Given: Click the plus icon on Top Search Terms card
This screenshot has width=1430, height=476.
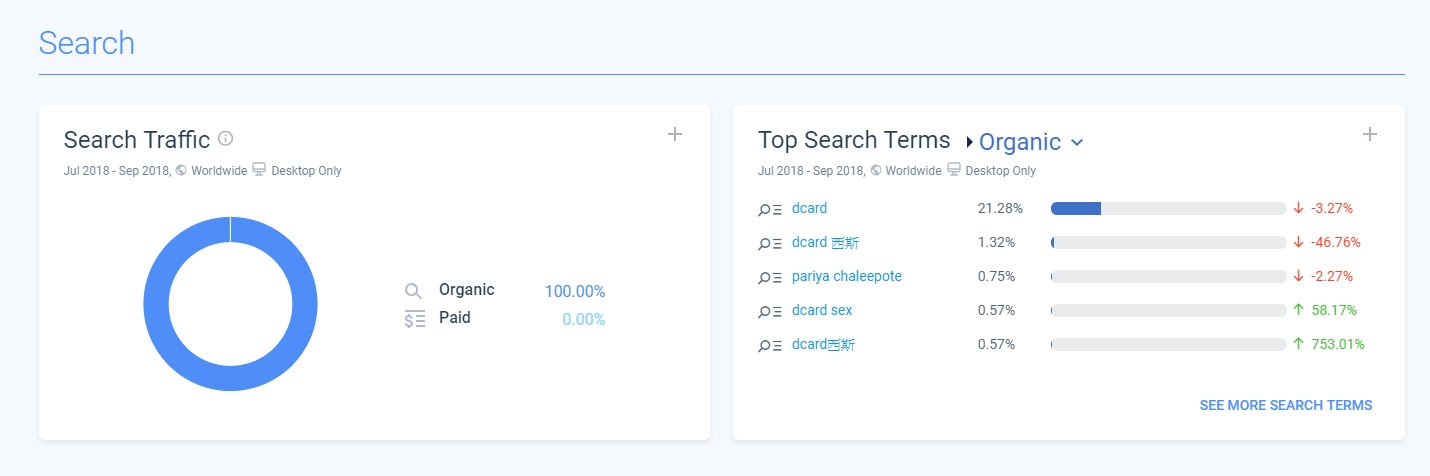Looking at the screenshot, I should 1370,134.
